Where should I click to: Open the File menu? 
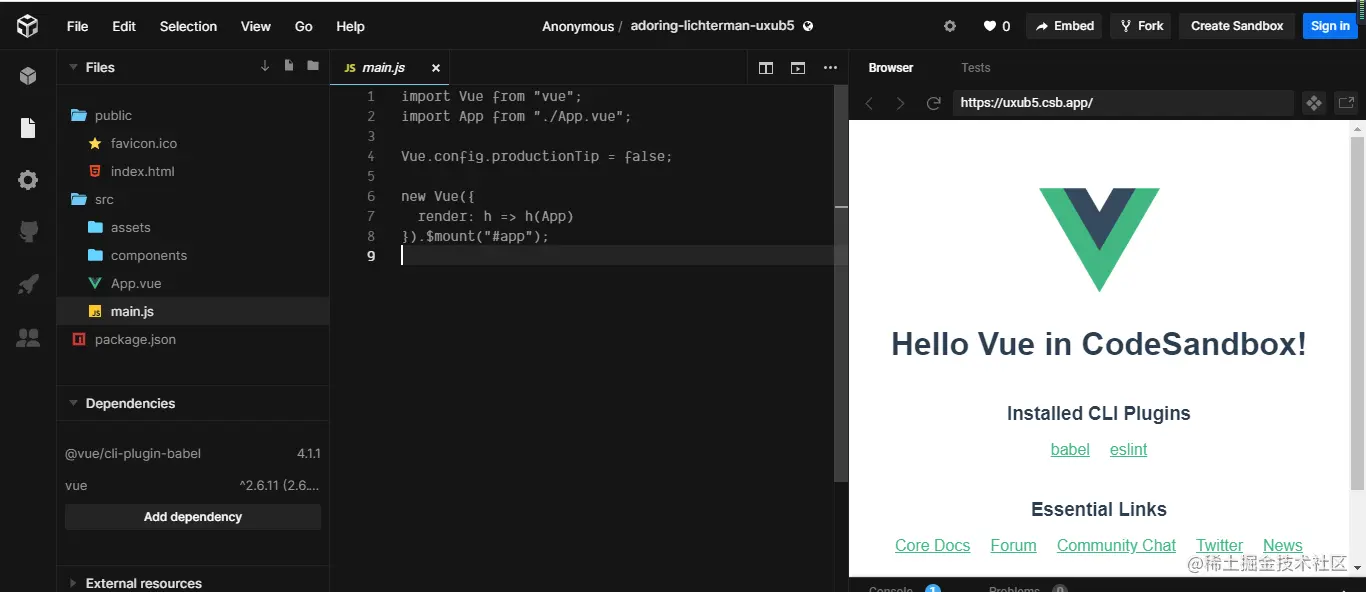pyautogui.click(x=77, y=26)
